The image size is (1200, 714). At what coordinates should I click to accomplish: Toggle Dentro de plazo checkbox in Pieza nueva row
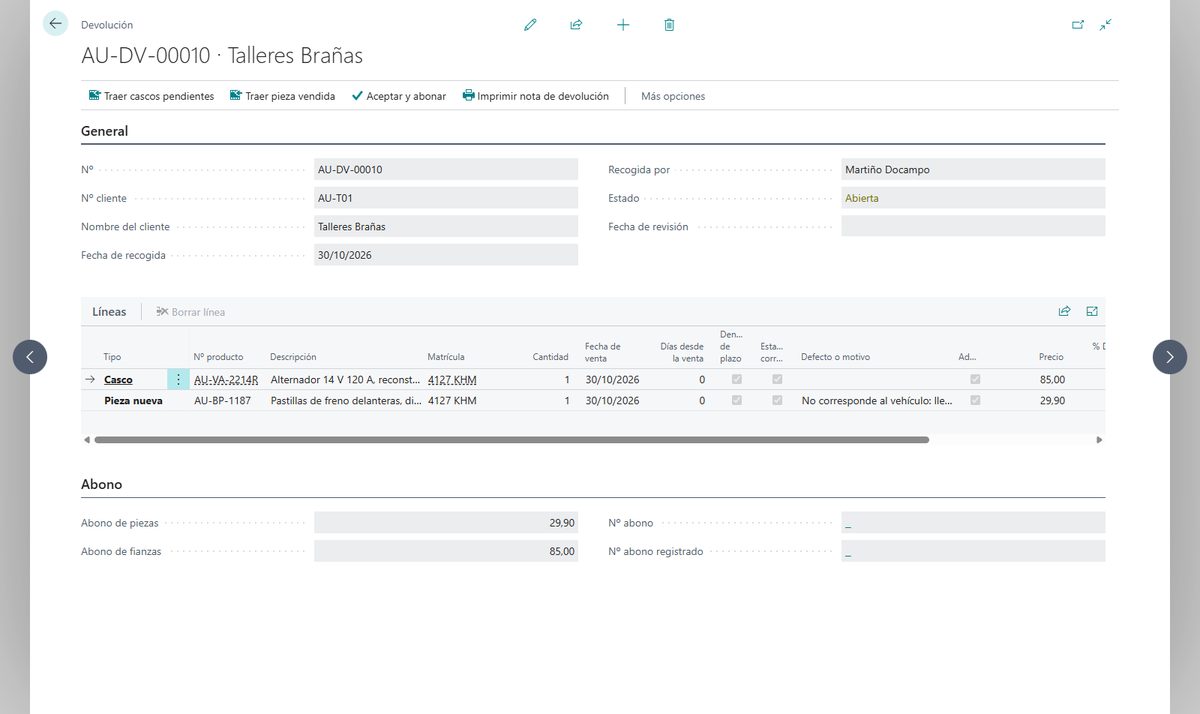737,401
